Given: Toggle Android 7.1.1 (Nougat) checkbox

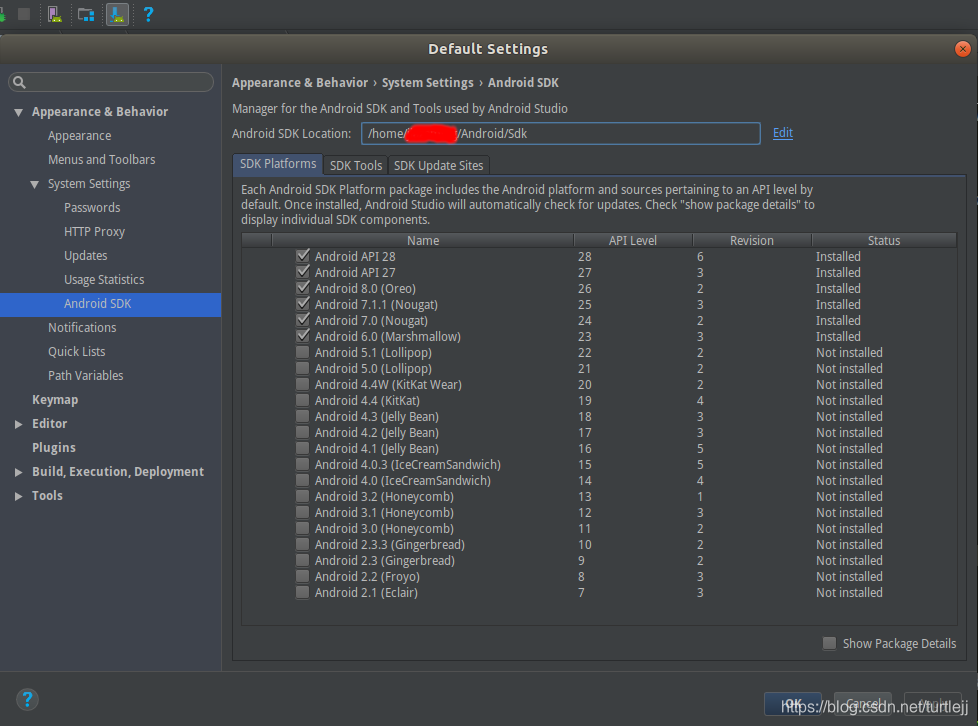Looking at the screenshot, I should point(303,304).
